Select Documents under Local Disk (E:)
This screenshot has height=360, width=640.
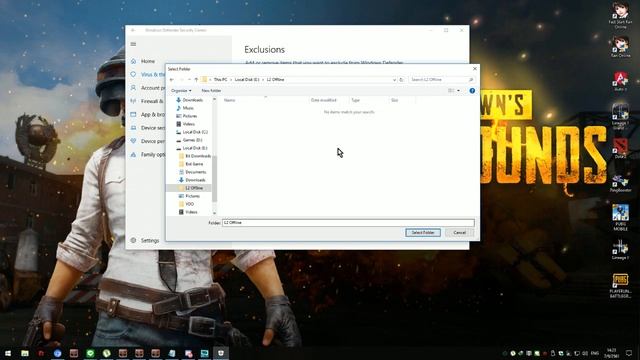[193, 172]
